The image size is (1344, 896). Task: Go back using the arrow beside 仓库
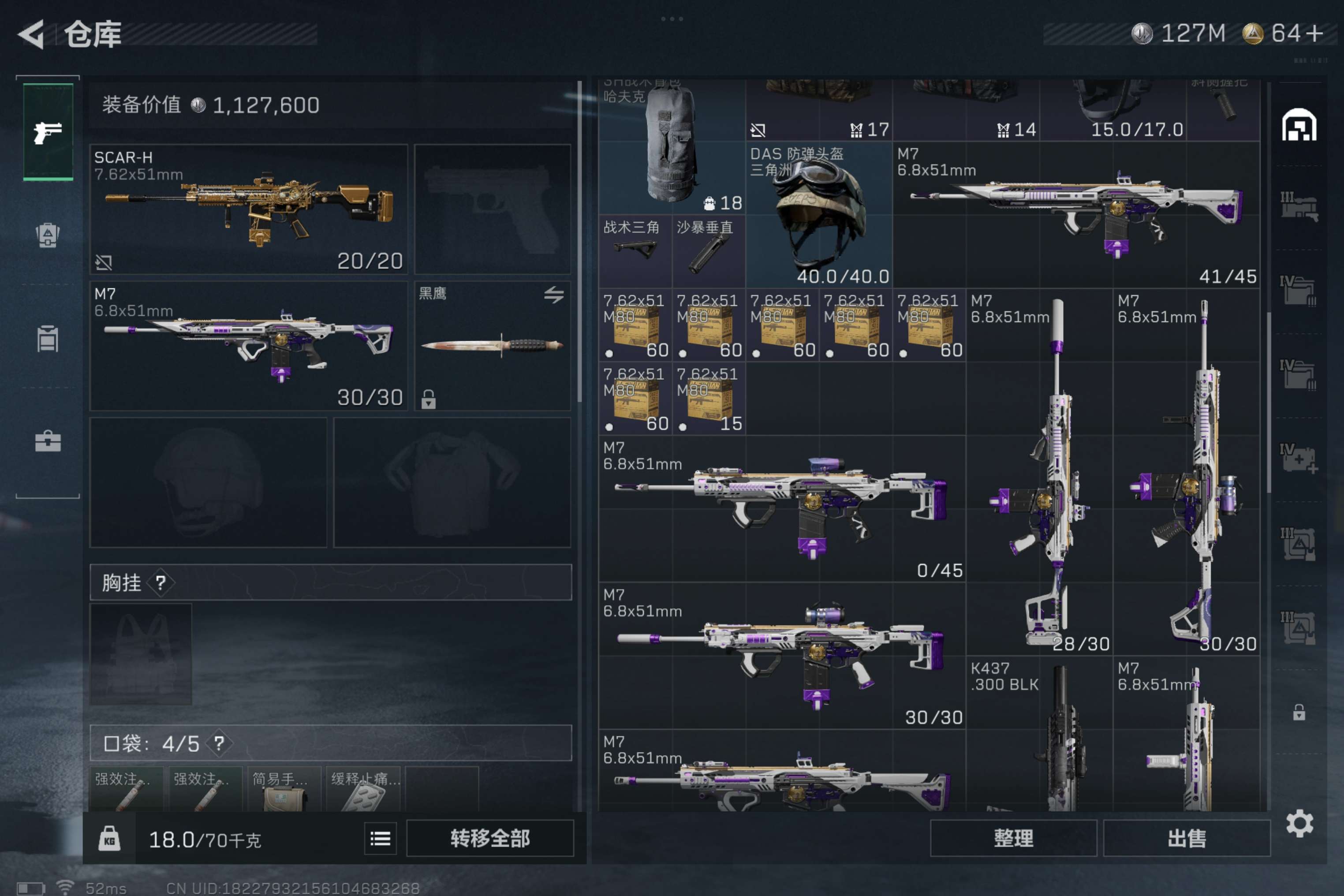click(31, 34)
